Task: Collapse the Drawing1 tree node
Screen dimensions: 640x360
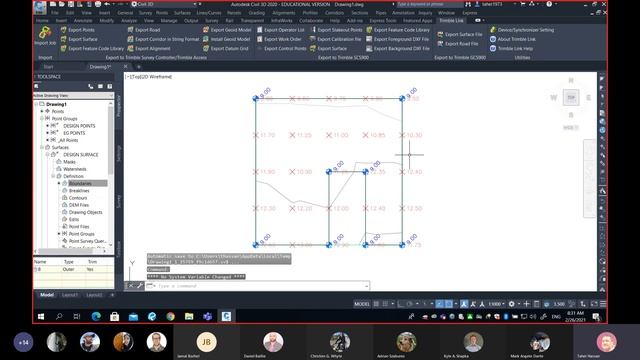Action: tap(36, 104)
